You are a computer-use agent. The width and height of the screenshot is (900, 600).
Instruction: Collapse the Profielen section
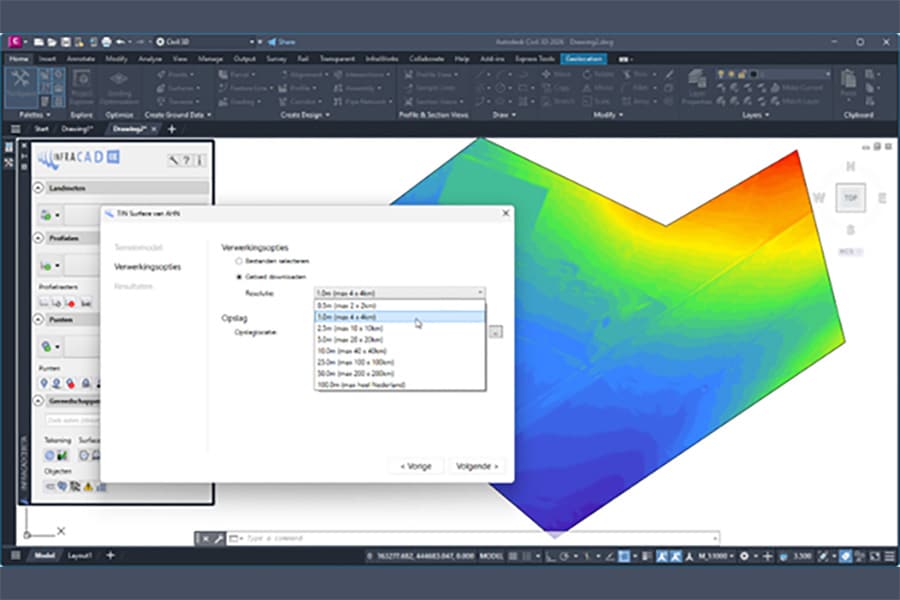coord(39,238)
